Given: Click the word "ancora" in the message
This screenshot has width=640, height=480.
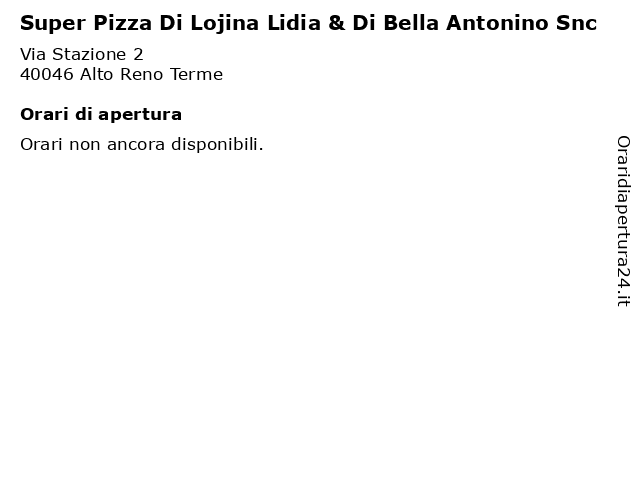Looking at the screenshot, I should [x=136, y=145].
